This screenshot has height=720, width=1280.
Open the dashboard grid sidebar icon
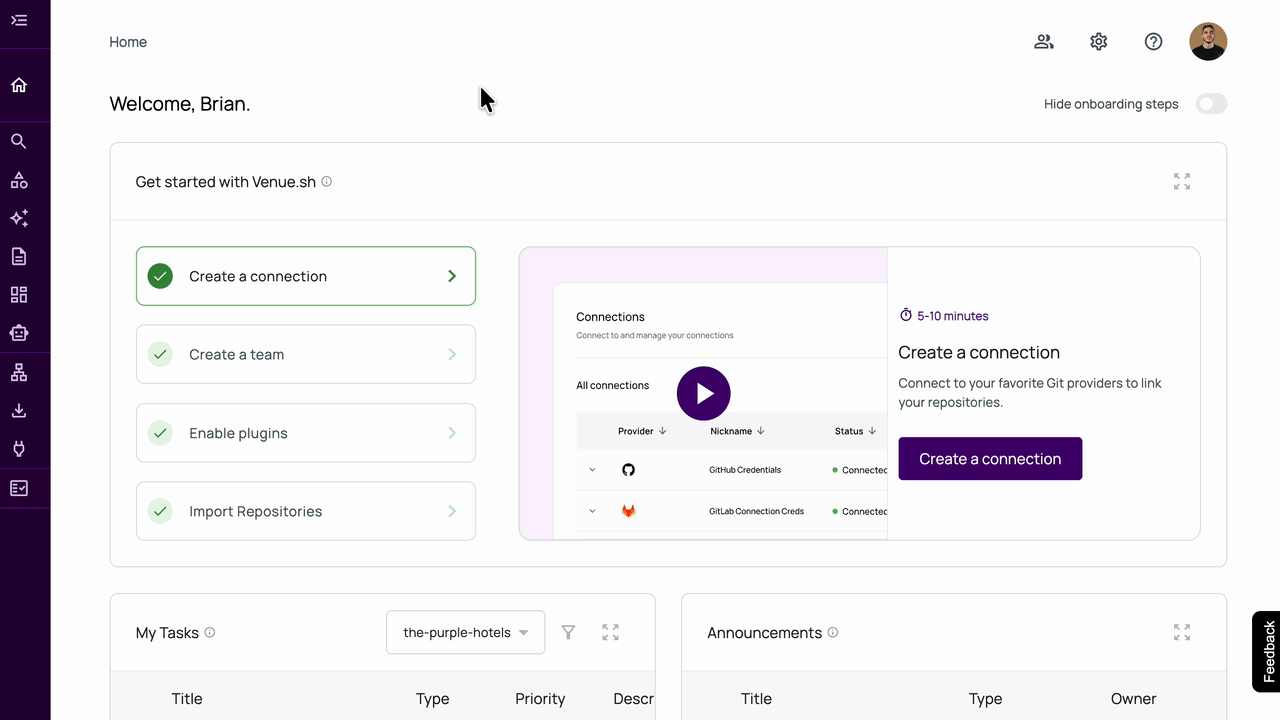pyautogui.click(x=19, y=295)
